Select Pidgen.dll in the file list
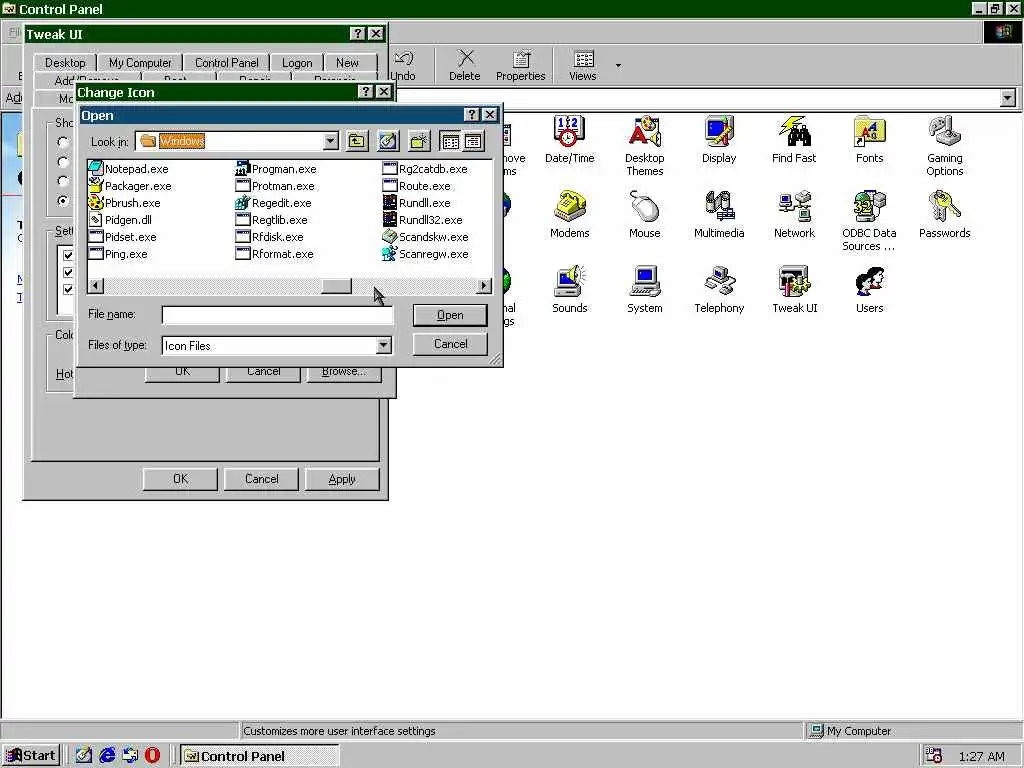The height and width of the screenshot is (768, 1024). tap(120, 219)
